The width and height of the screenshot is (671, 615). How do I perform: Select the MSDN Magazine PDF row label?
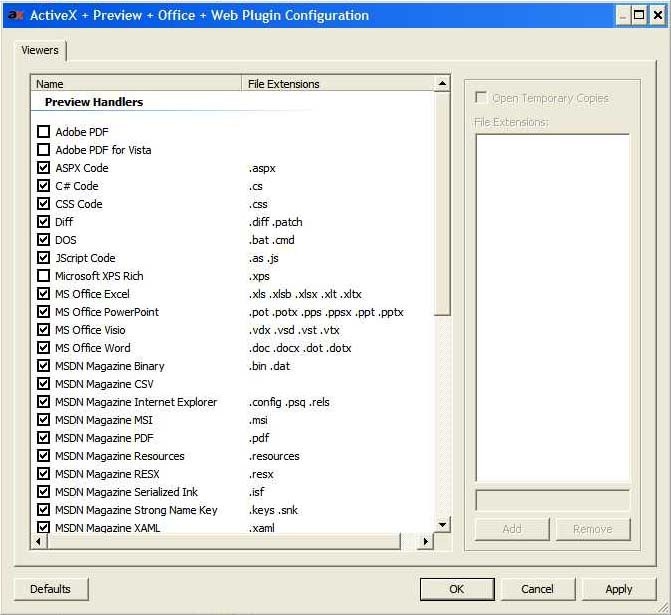coord(104,438)
